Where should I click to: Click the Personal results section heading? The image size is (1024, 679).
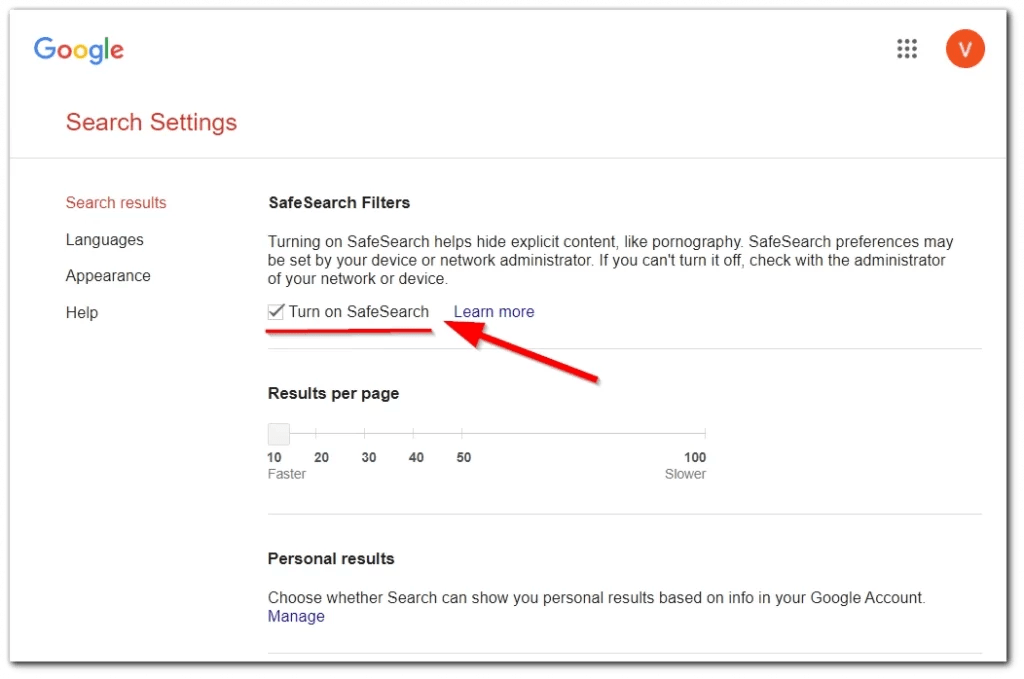(x=331, y=558)
